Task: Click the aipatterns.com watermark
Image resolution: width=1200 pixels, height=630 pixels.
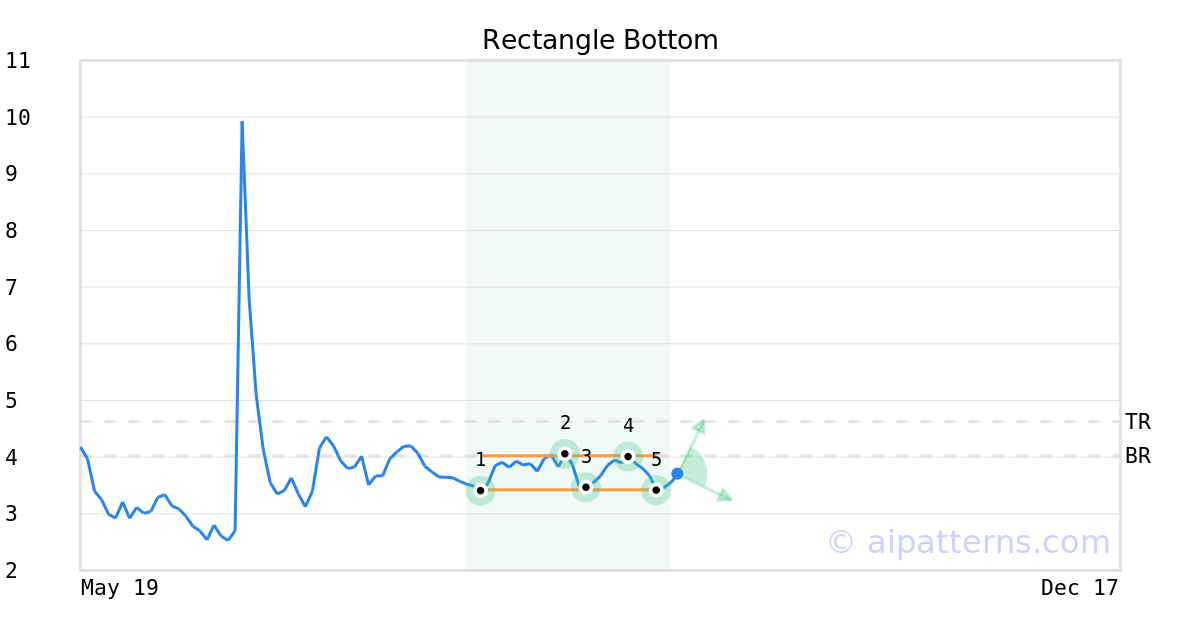Action: [x=968, y=542]
